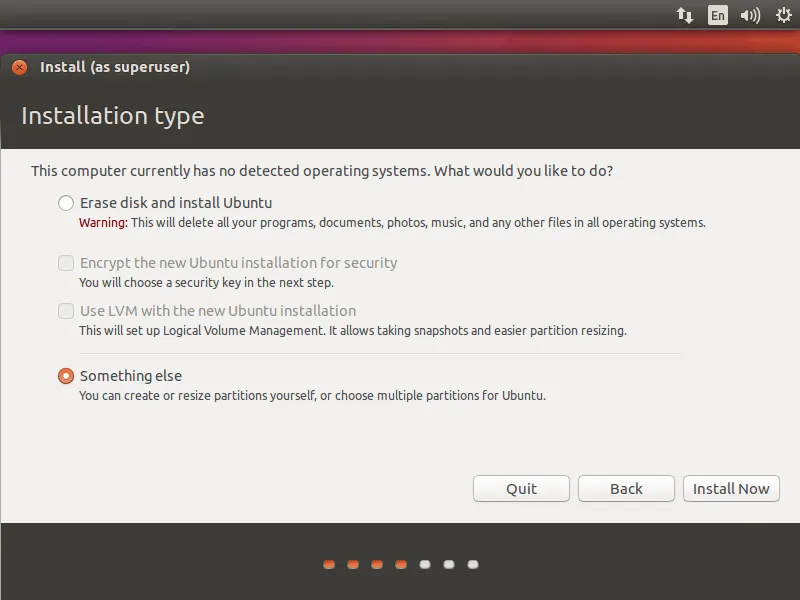800x600 pixels.
Task: Click the first white progress dot
Action: [x=425, y=564]
